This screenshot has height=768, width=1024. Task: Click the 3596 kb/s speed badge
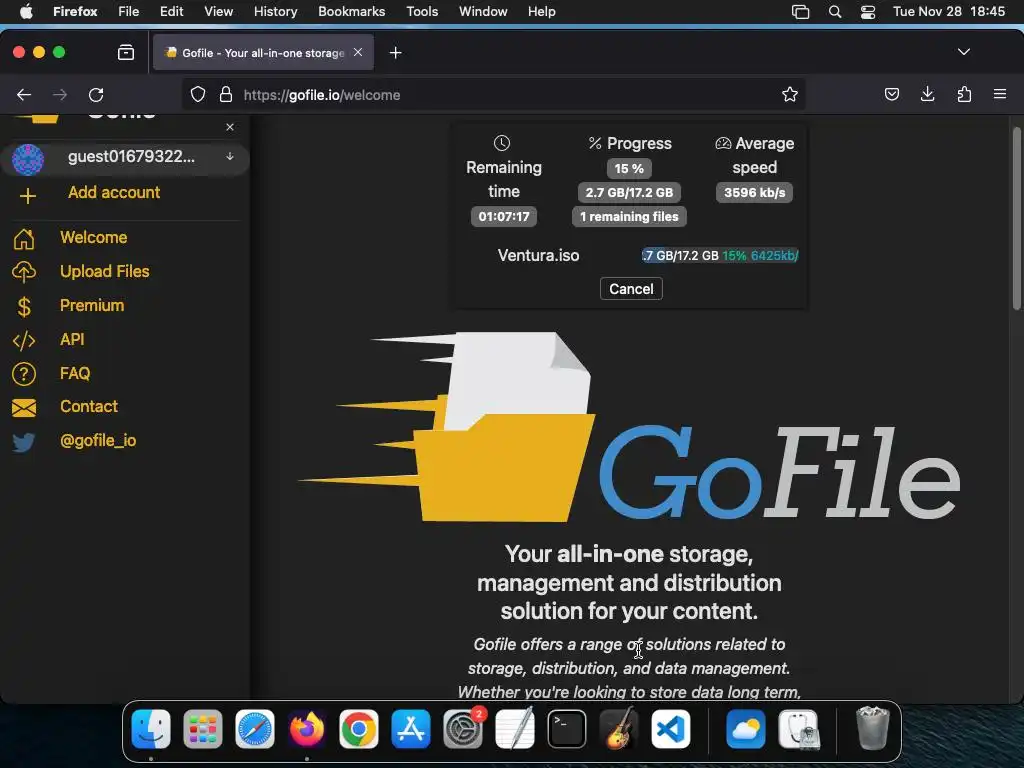click(x=754, y=193)
